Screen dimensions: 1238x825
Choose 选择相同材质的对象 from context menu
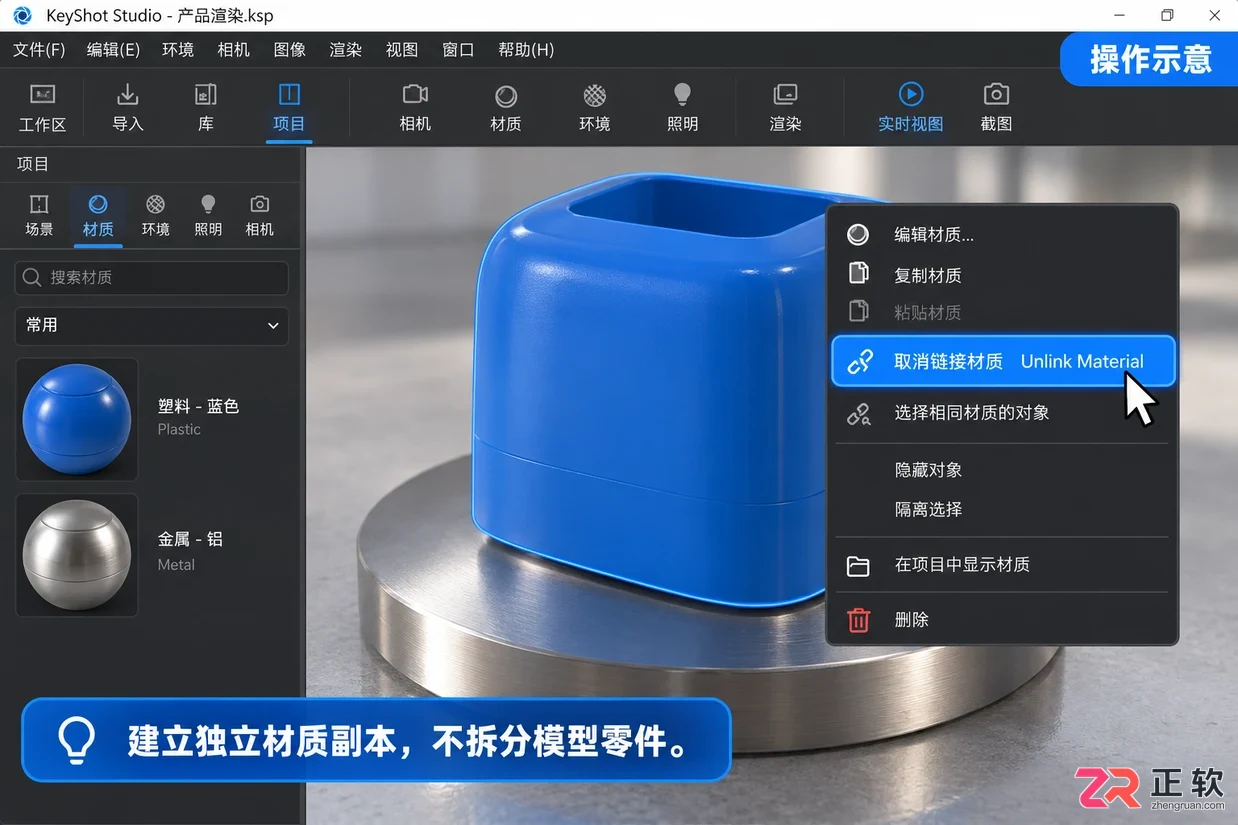click(x=1002, y=413)
